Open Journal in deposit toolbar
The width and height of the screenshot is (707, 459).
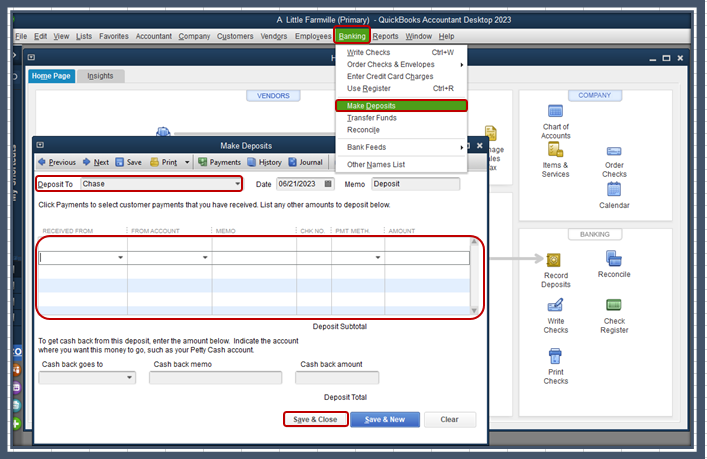pos(306,162)
